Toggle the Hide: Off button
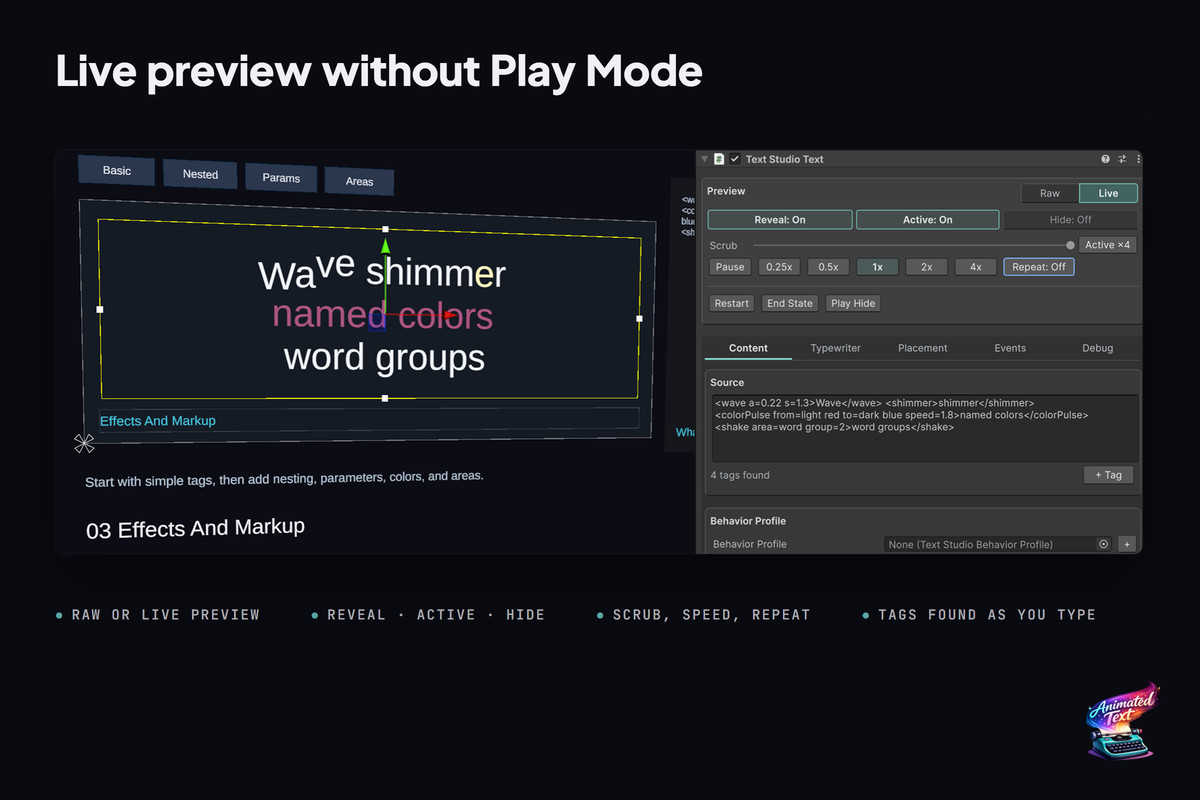Screen dimensions: 1200x800 coord(1070,220)
